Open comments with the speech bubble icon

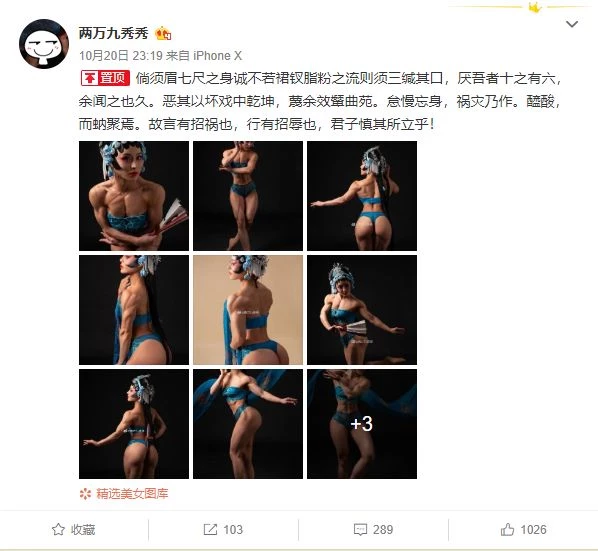(x=360, y=529)
